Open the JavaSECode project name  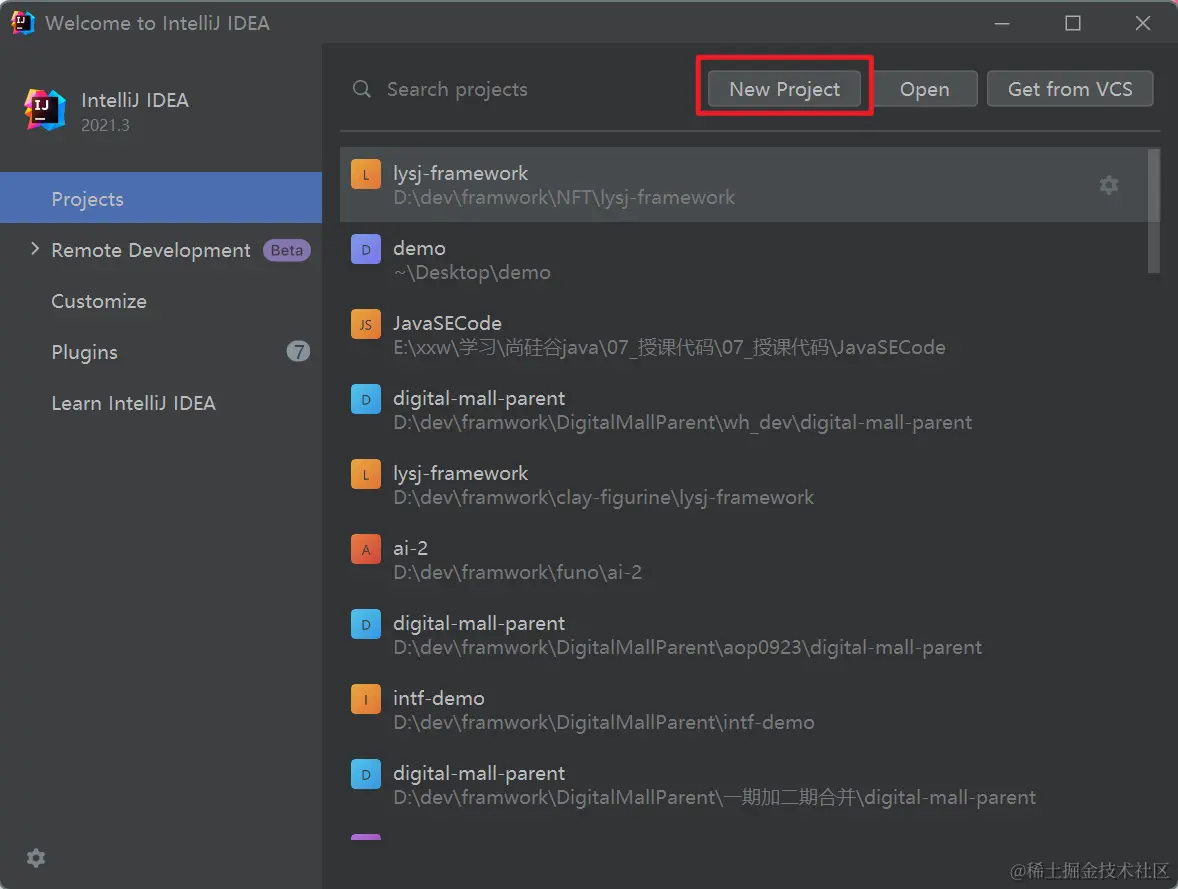(x=447, y=323)
